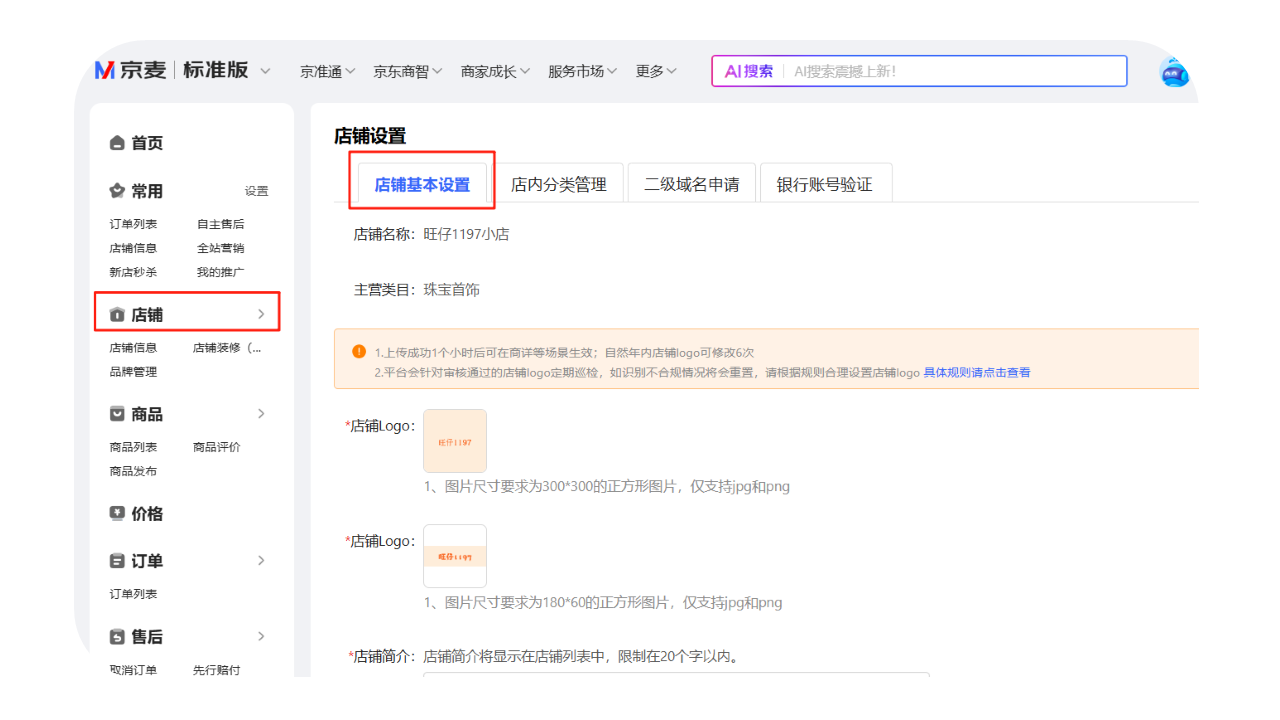Expand the 标准版 version switcher arrow
Image resolution: width=1280 pixels, height=720 pixels.
265,71
